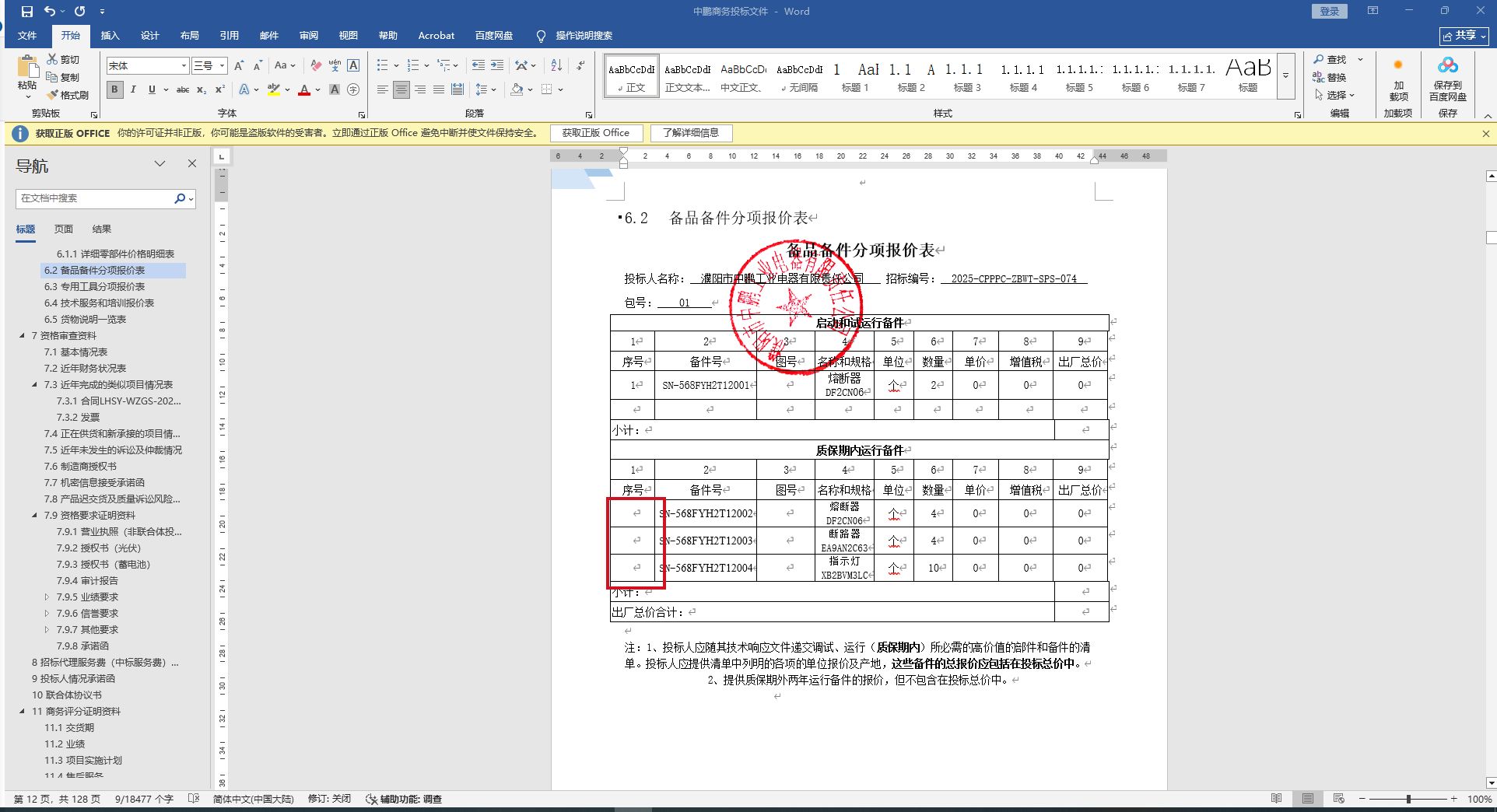The image size is (1497, 812).
Task: Click the paragraph shading paint bucket icon
Action: pos(517,90)
